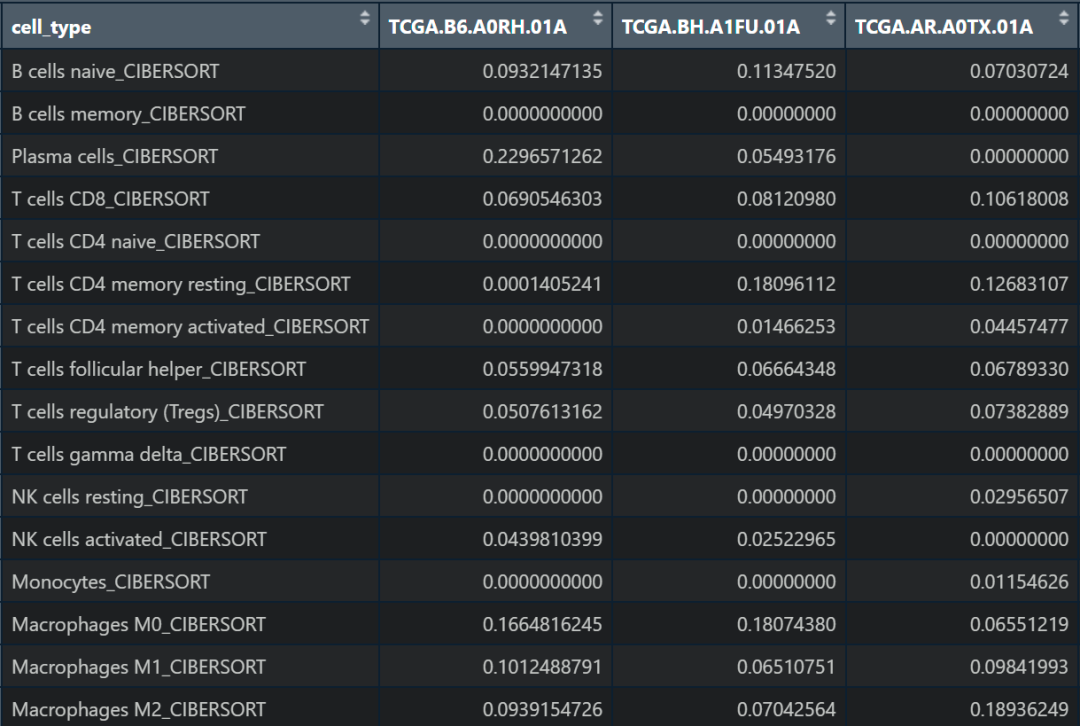Click value 0.06551219

coord(1019,625)
